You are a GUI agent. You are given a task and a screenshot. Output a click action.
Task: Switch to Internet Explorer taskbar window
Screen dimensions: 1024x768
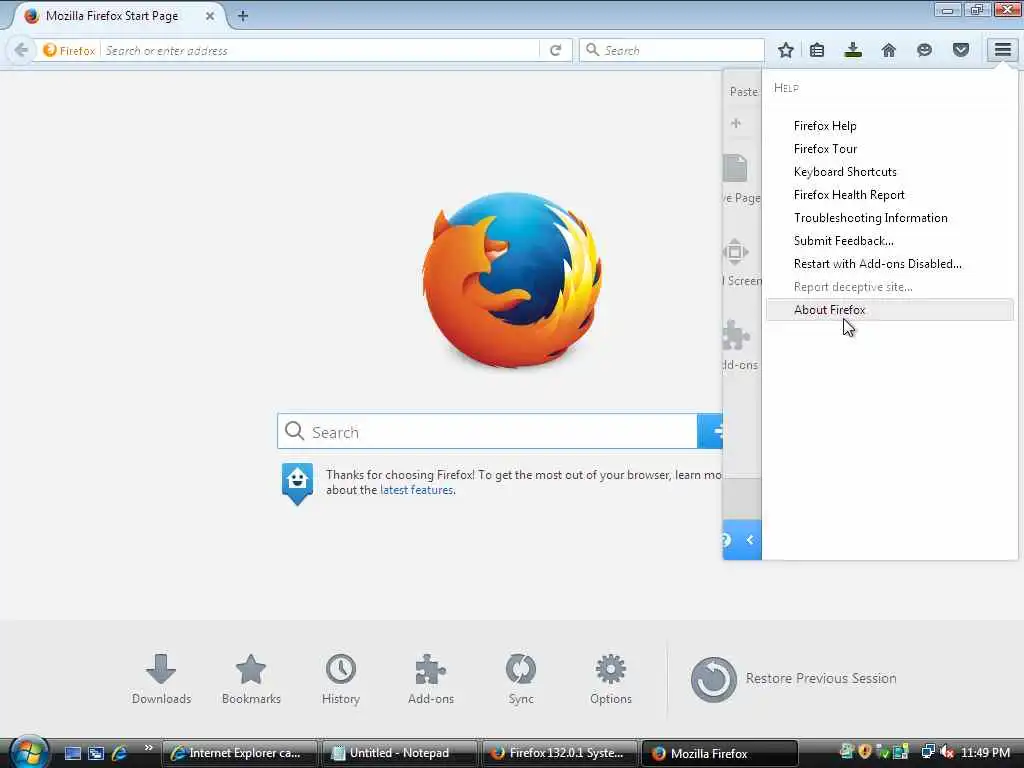coord(239,753)
